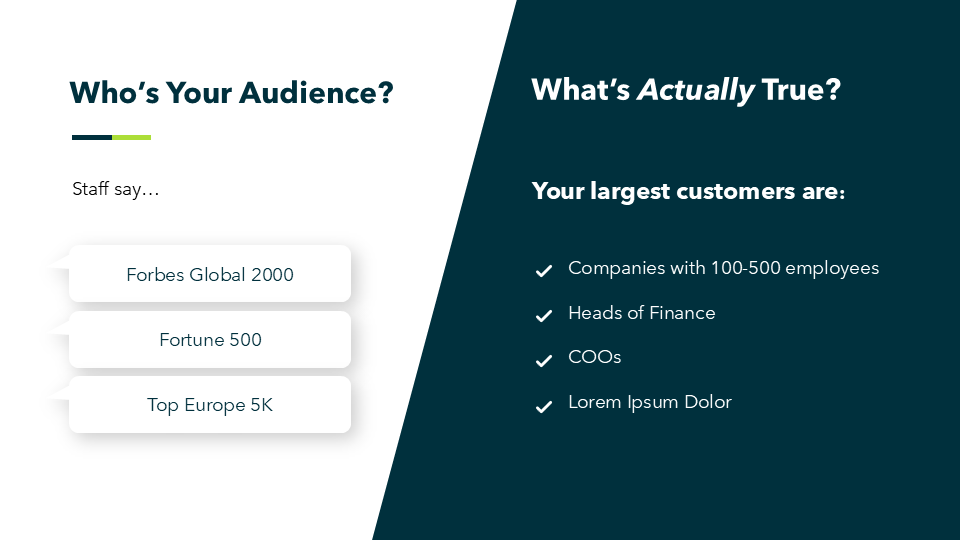Click the "Staff say…" text
The width and height of the screenshot is (960, 540).
(116, 189)
